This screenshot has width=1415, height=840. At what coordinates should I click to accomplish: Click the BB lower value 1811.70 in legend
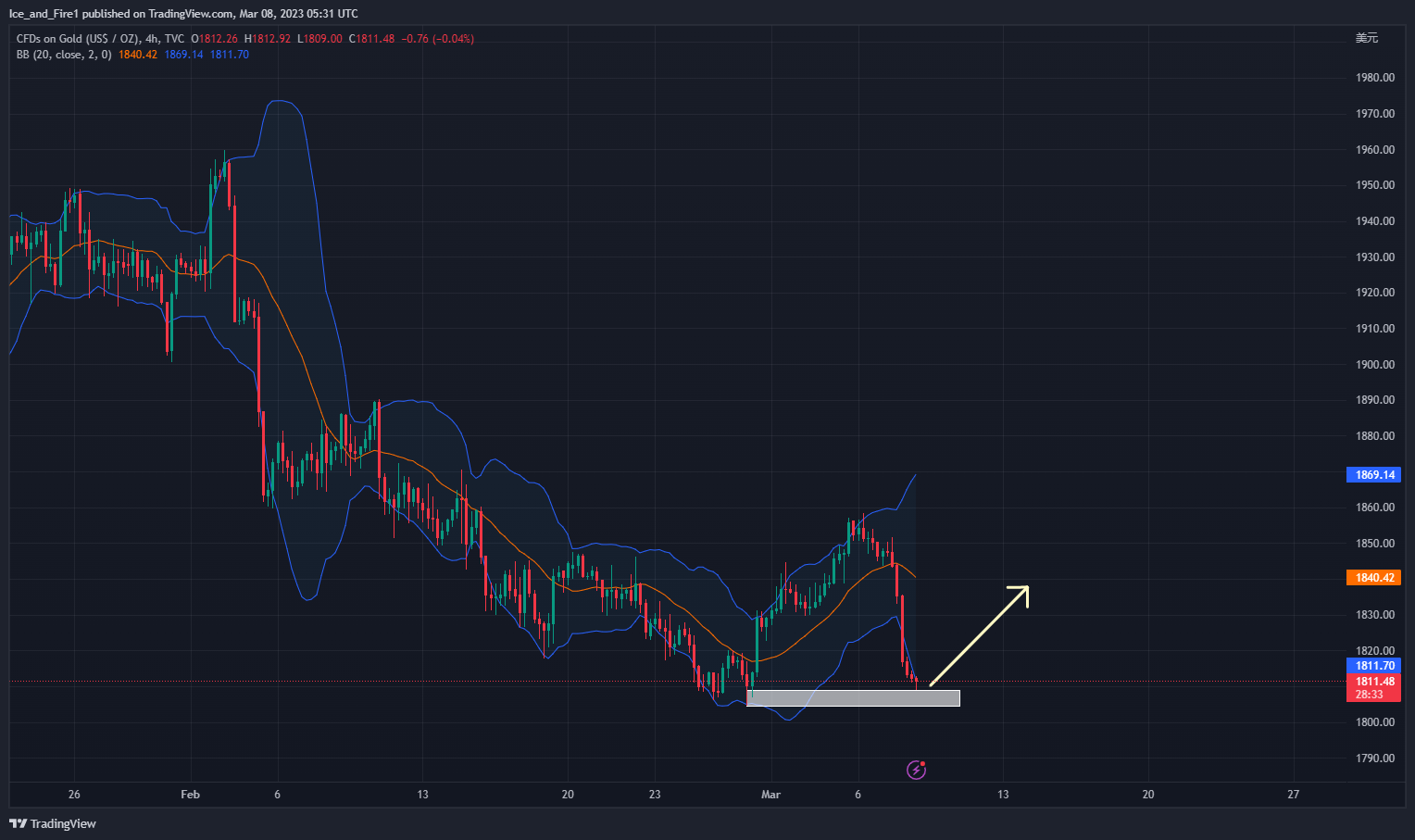point(230,55)
